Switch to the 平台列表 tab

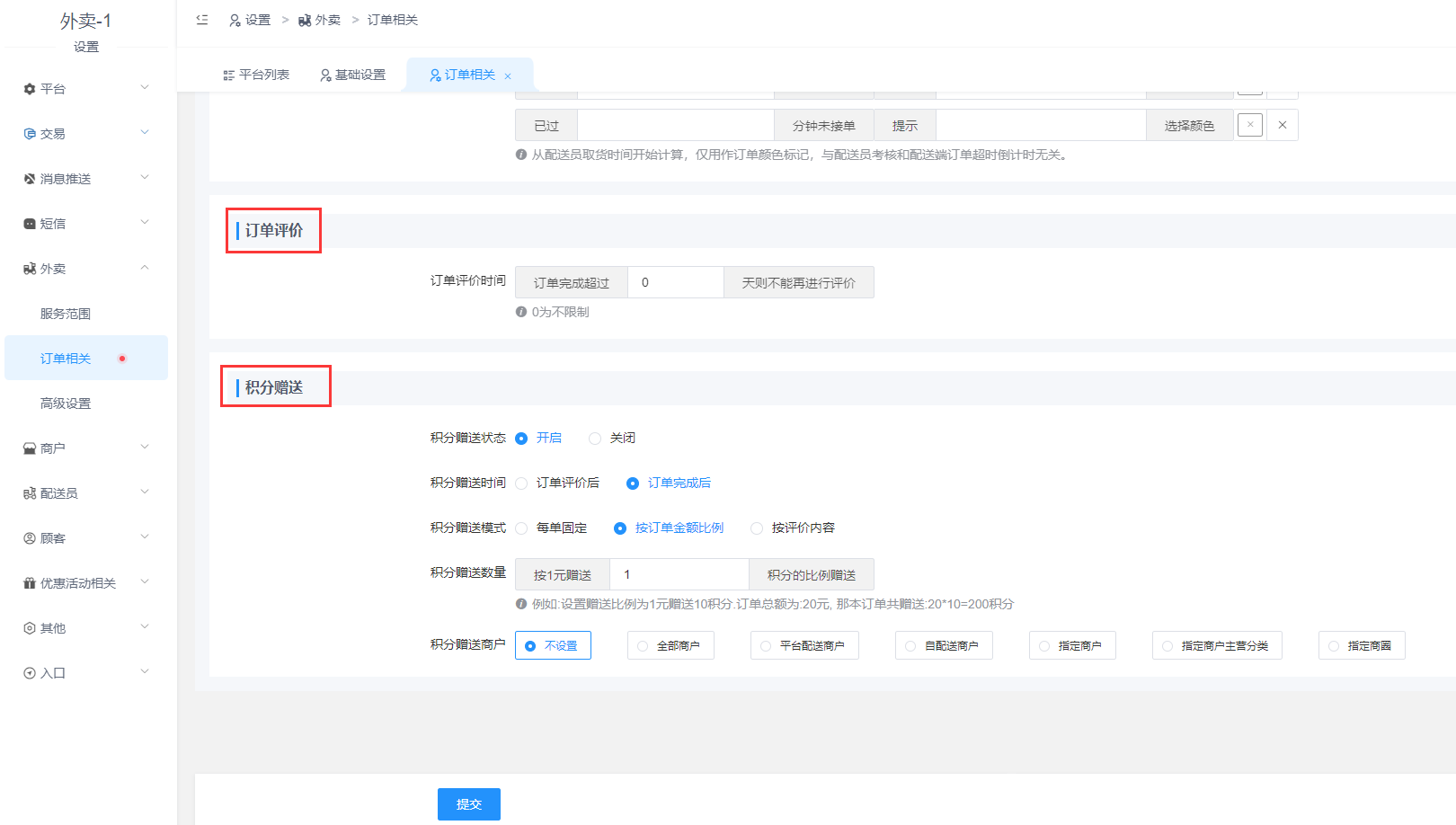[256, 75]
